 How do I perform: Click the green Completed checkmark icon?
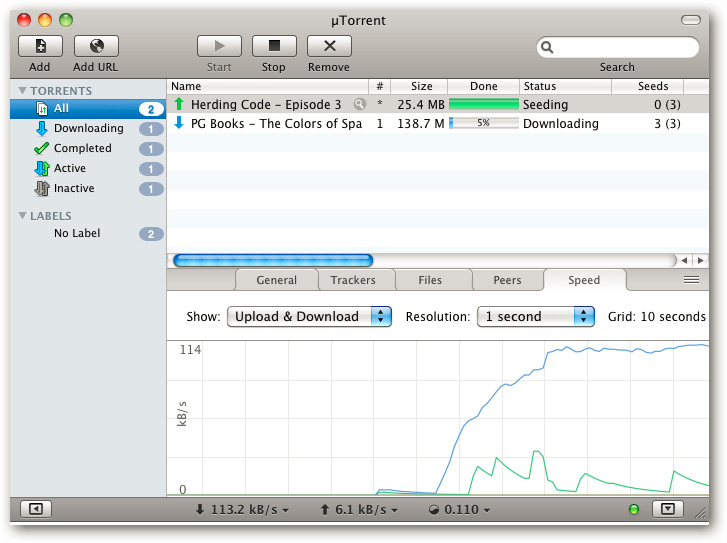tap(41, 148)
